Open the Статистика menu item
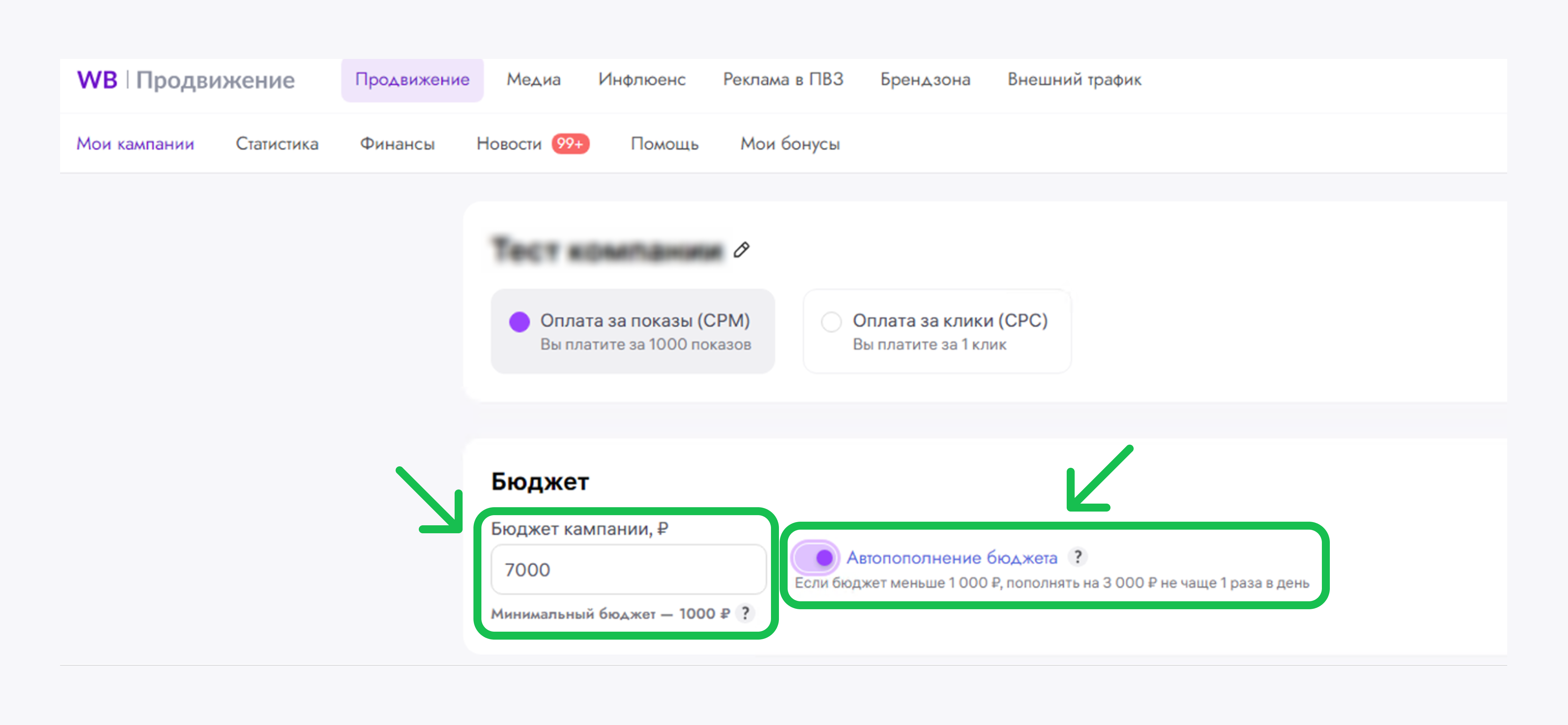The height and width of the screenshot is (725, 1568). tap(277, 144)
